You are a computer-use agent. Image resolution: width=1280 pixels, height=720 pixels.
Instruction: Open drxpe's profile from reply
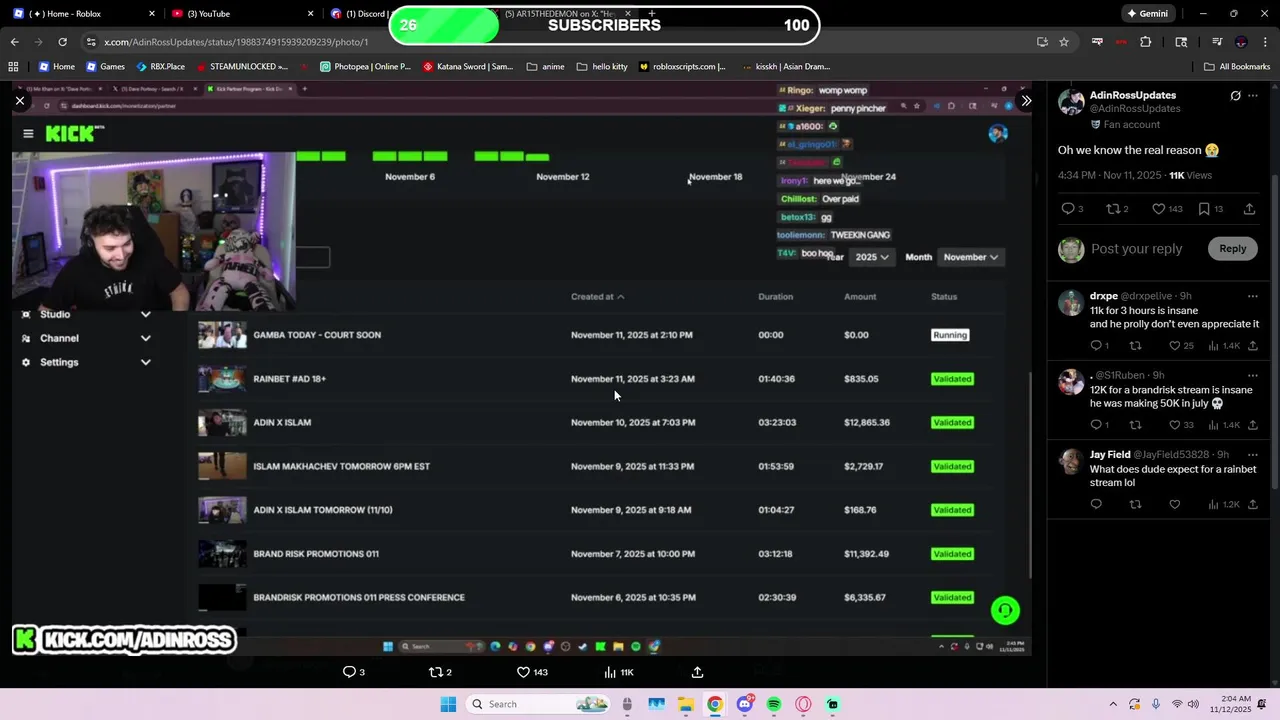pos(1103,296)
